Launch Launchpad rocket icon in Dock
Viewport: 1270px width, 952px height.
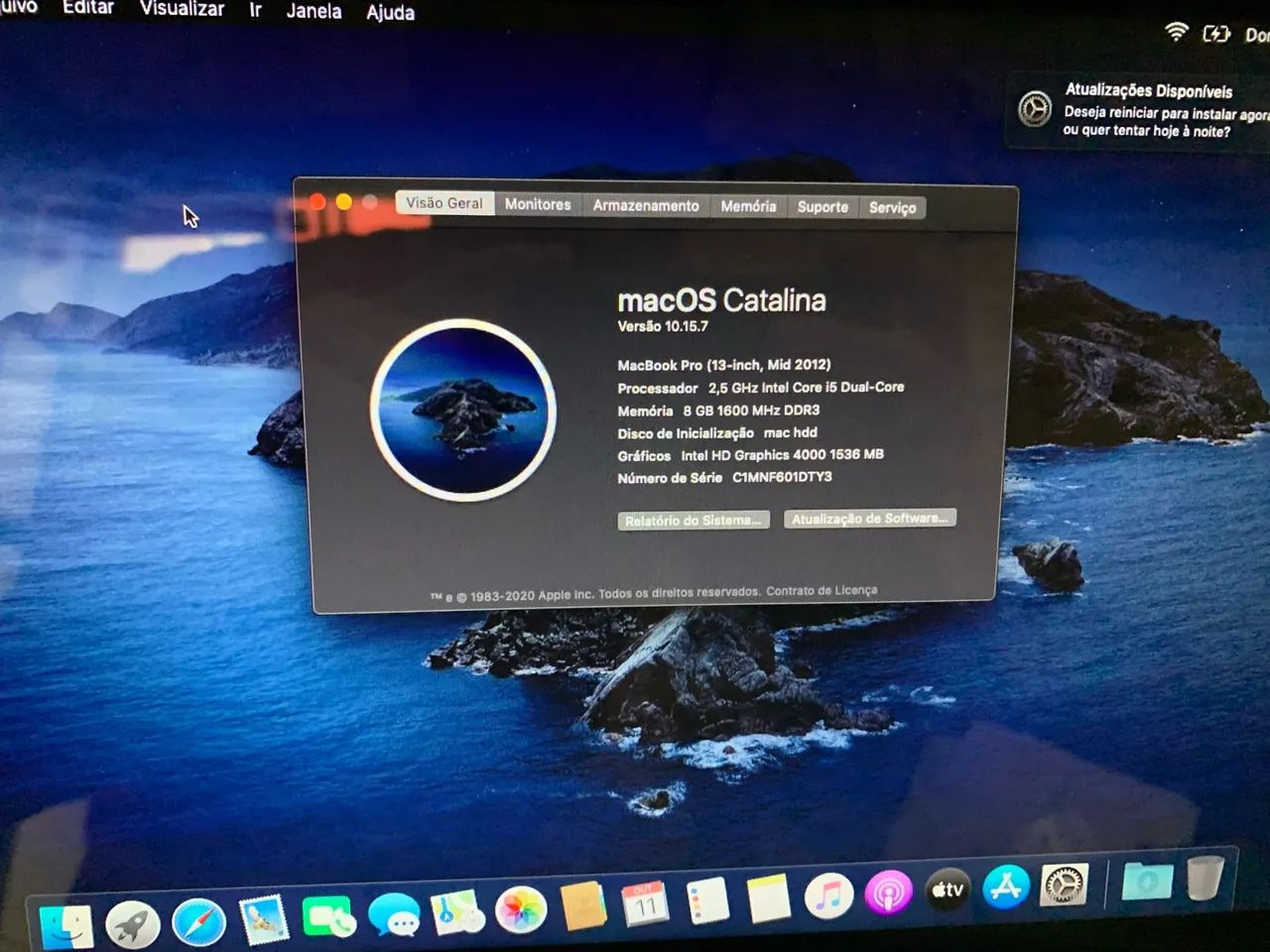click(133, 924)
